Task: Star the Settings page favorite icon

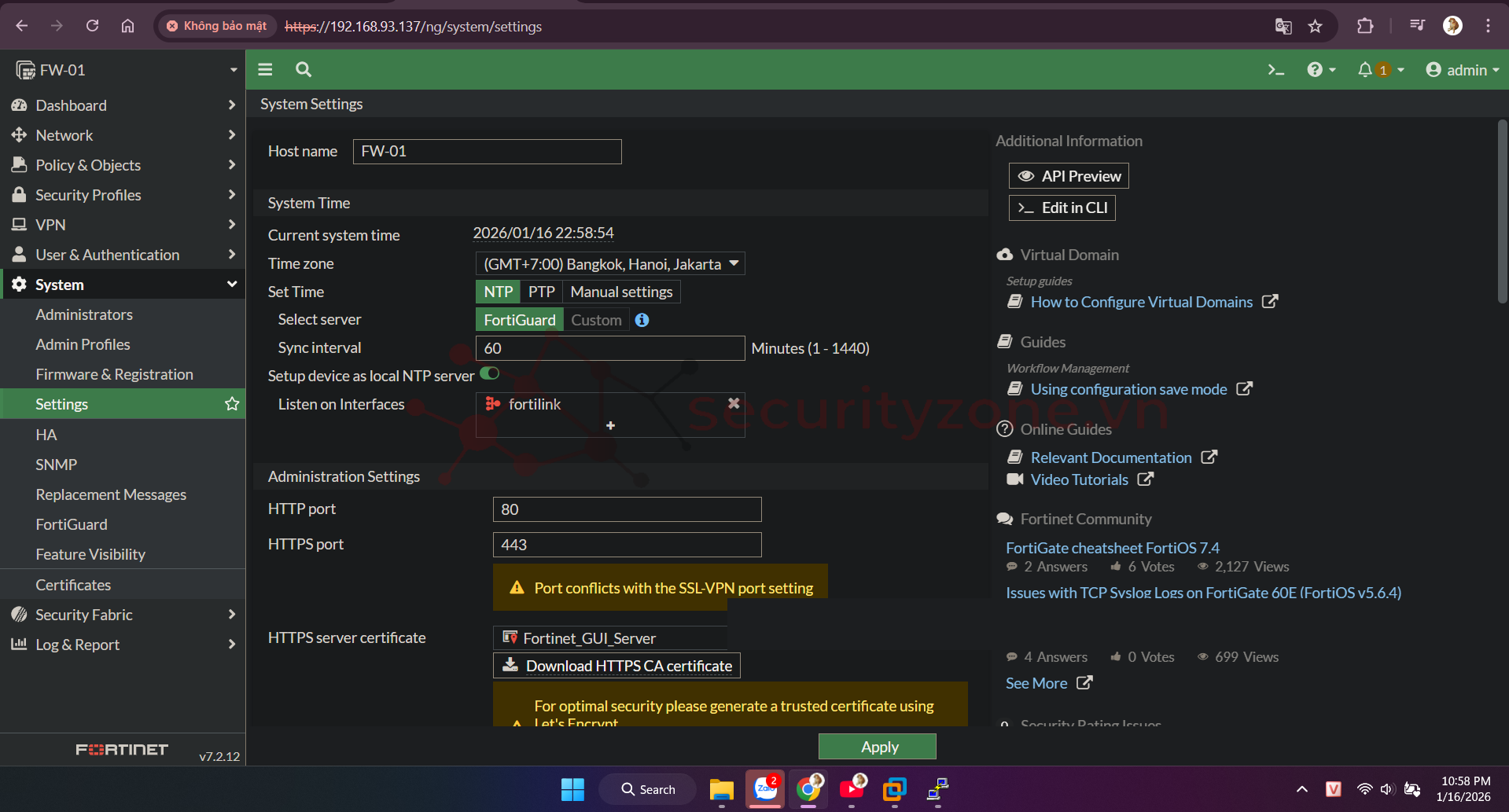Action: pyautogui.click(x=230, y=403)
